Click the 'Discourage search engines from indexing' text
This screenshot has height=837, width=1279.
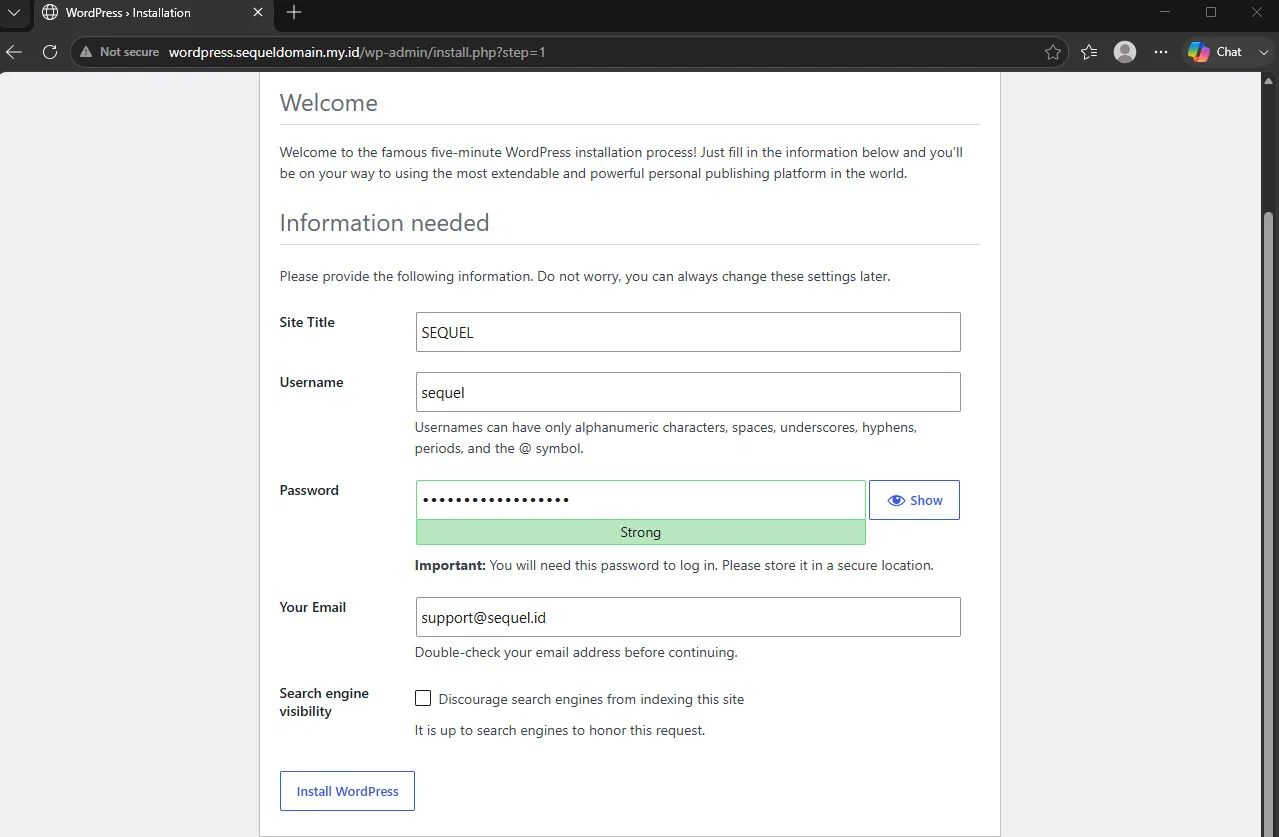pos(591,699)
